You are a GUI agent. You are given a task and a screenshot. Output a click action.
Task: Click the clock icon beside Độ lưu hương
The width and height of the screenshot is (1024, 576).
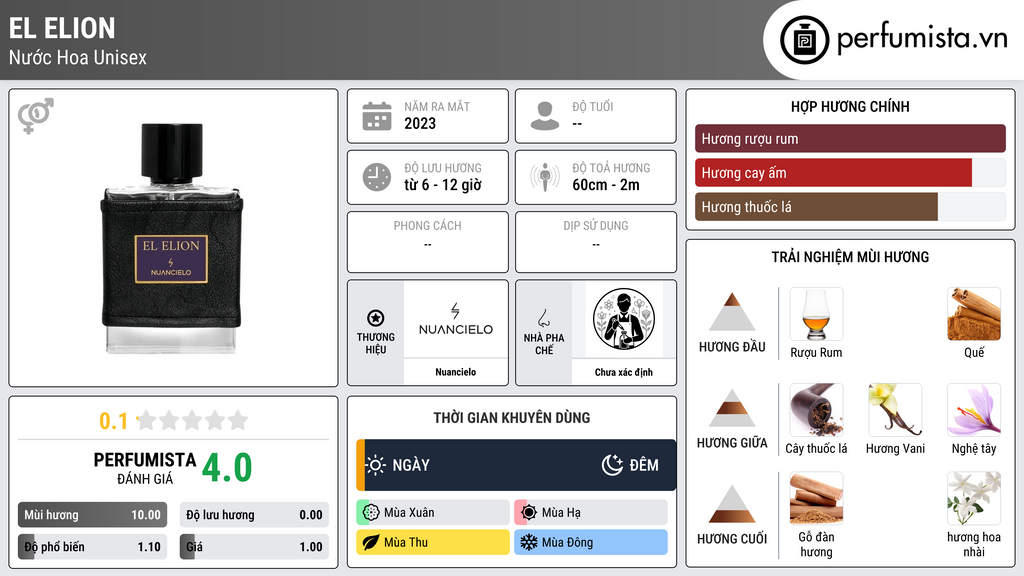[x=377, y=177]
